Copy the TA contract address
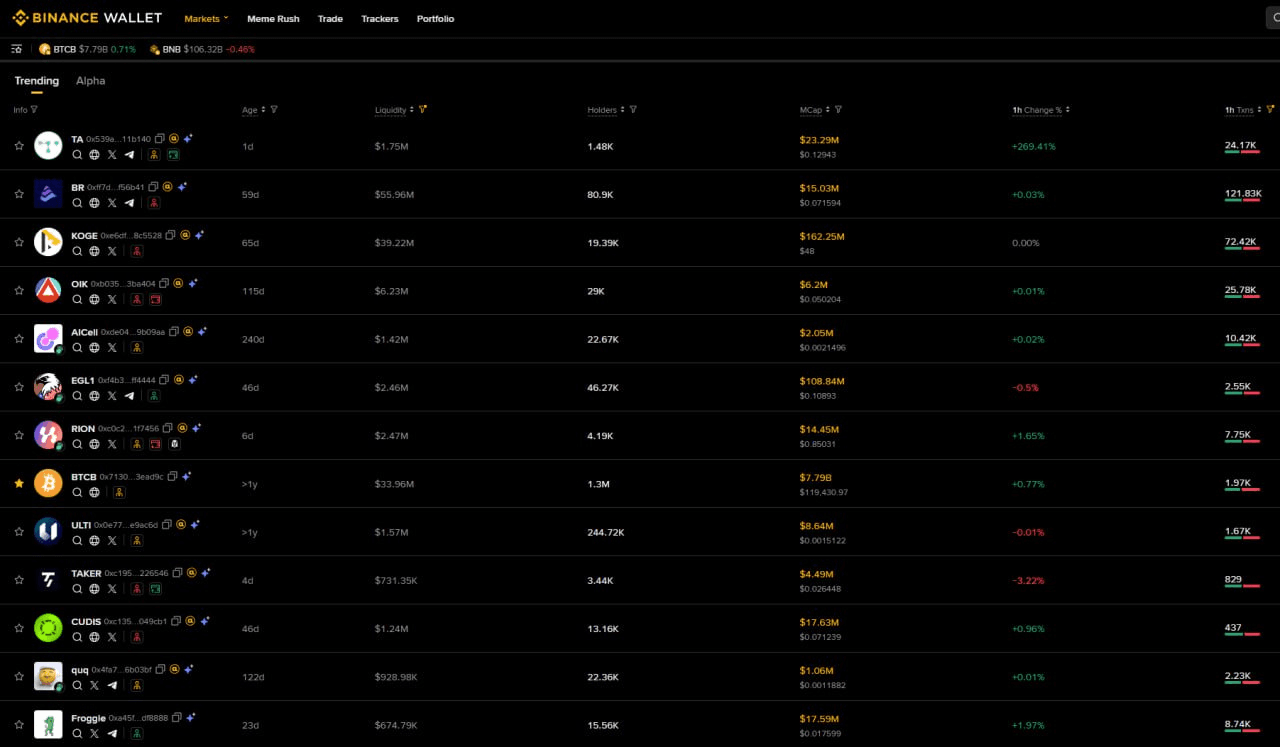Image resolution: width=1280 pixels, height=747 pixels. coord(160,139)
